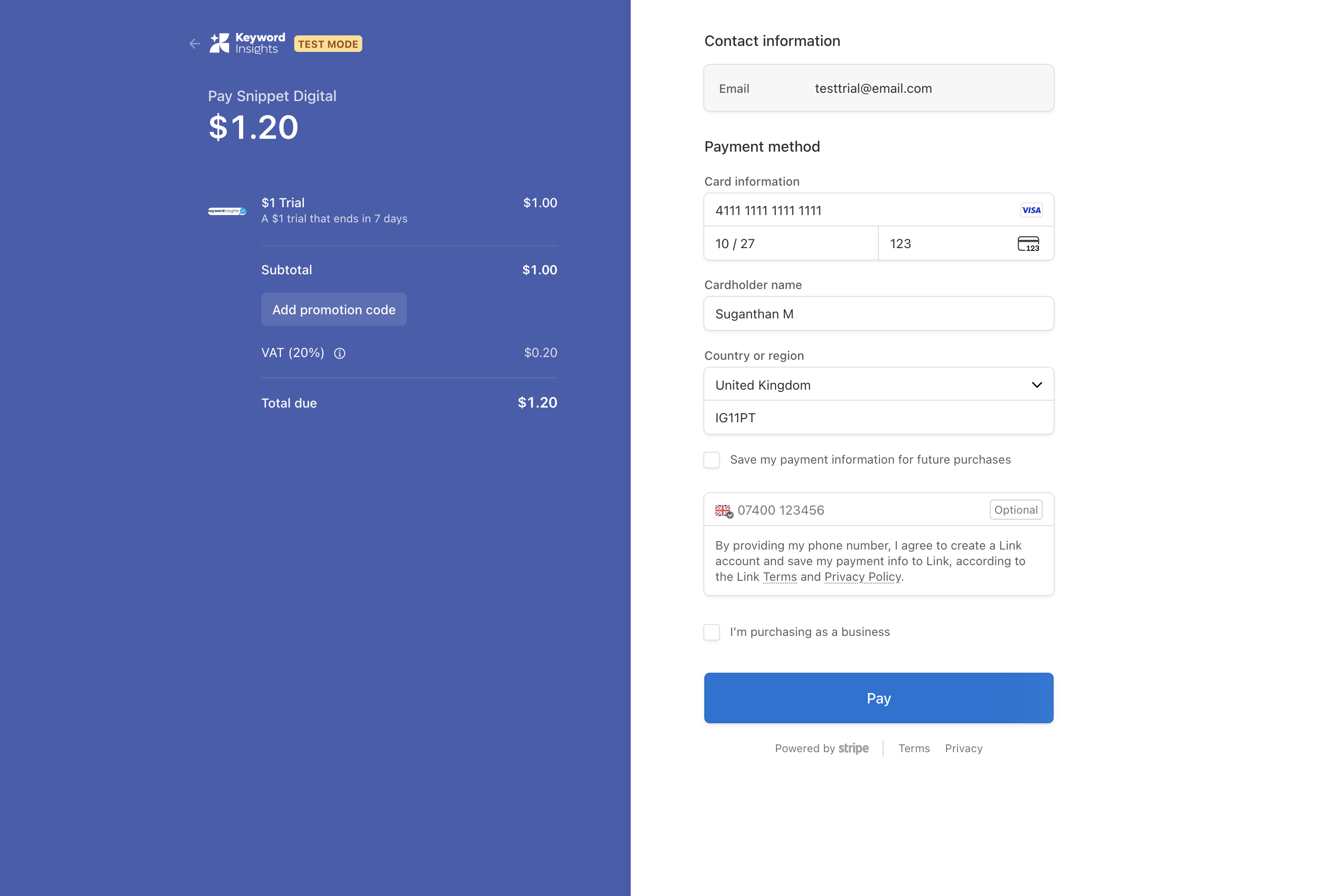
Task: Click the footer Privacy link
Action: coord(964,749)
